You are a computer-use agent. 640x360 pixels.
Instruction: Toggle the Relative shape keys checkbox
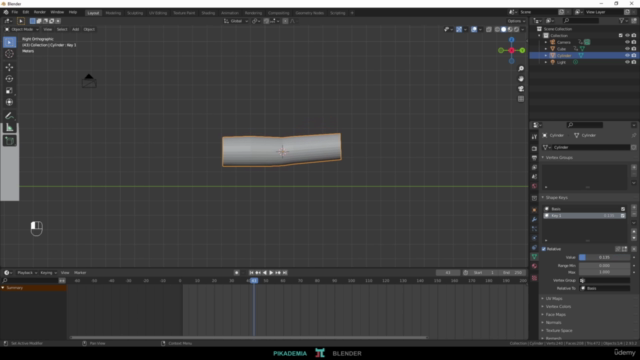(x=544, y=249)
